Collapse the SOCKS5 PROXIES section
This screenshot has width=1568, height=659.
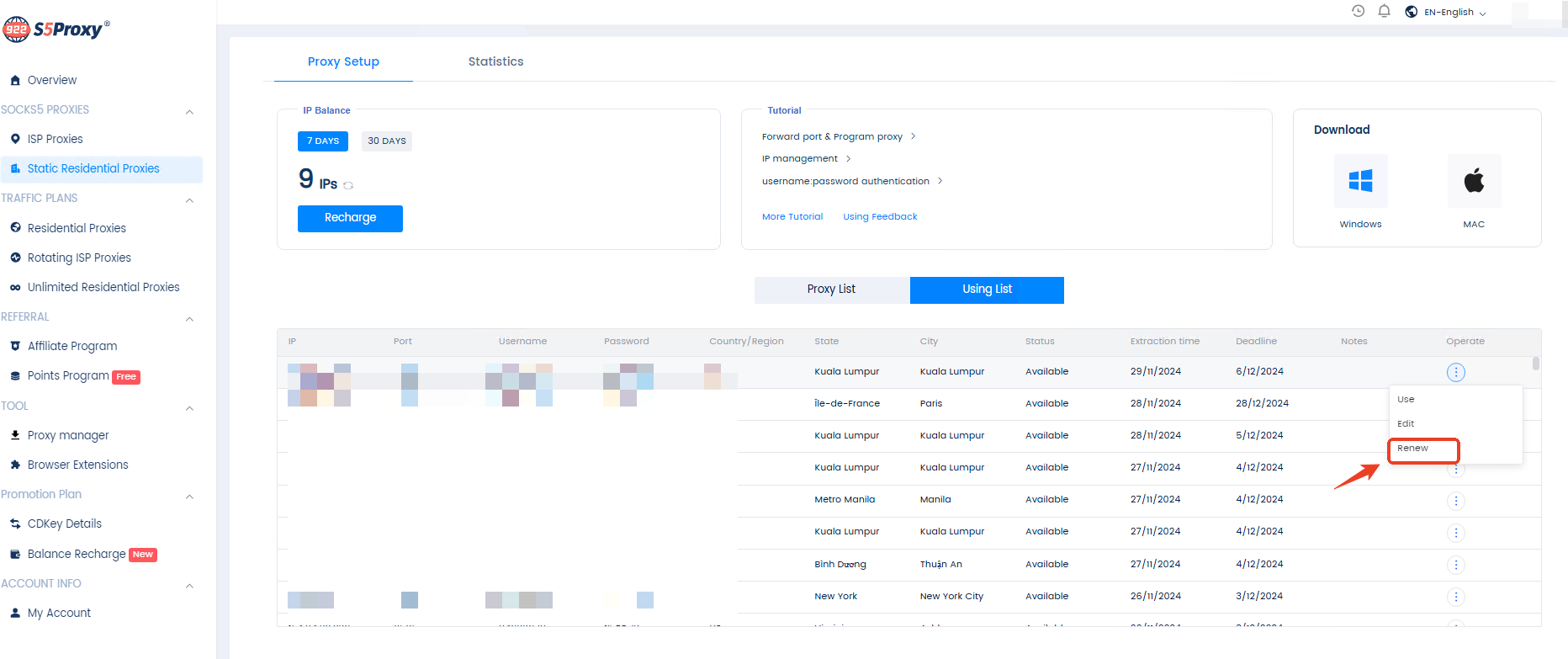tap(189, 111)
